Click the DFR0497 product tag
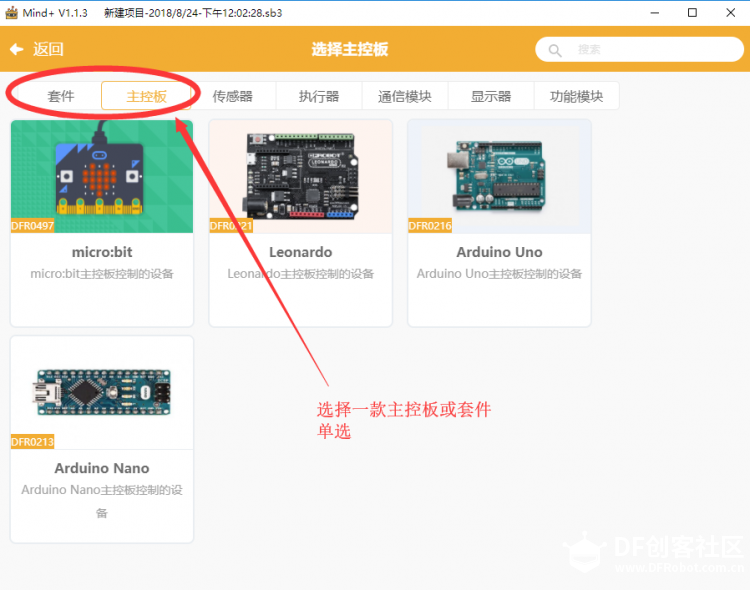The image size is (750, 590). tap(33, 226)
